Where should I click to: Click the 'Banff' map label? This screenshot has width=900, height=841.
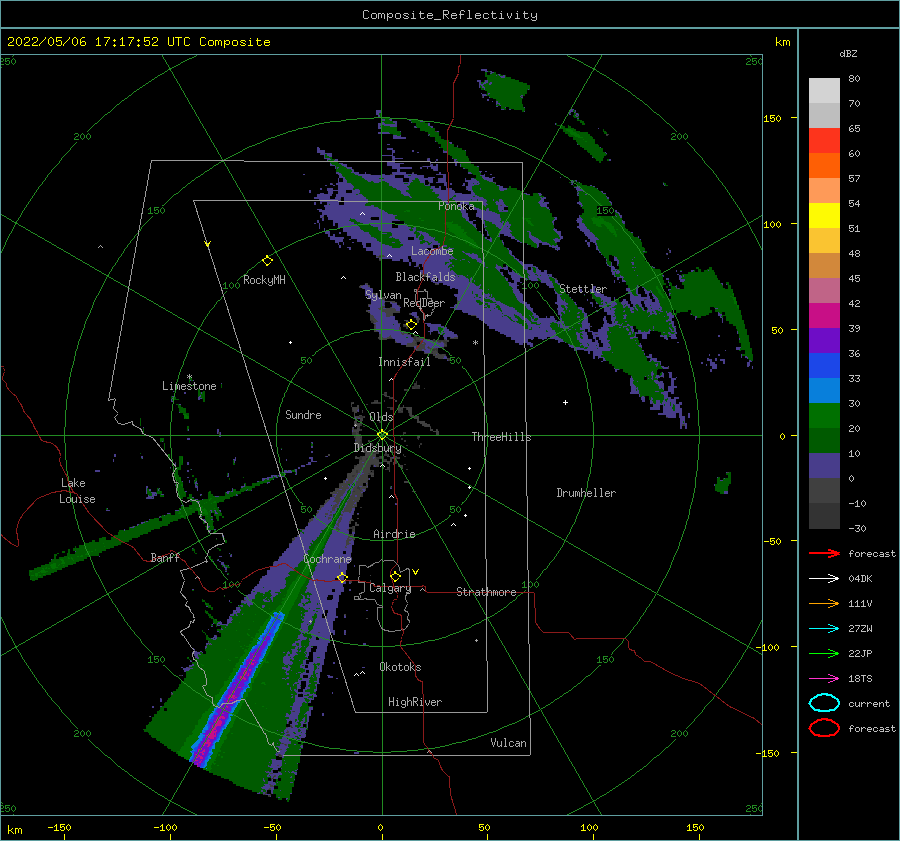pos(165,557)
